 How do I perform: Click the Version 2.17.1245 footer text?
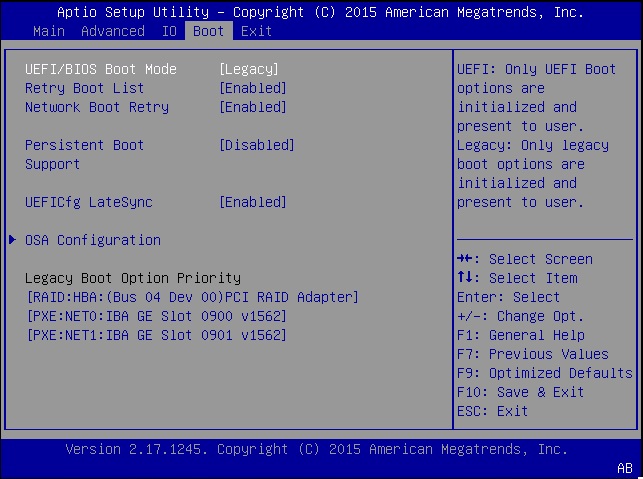tap(317, 449)
